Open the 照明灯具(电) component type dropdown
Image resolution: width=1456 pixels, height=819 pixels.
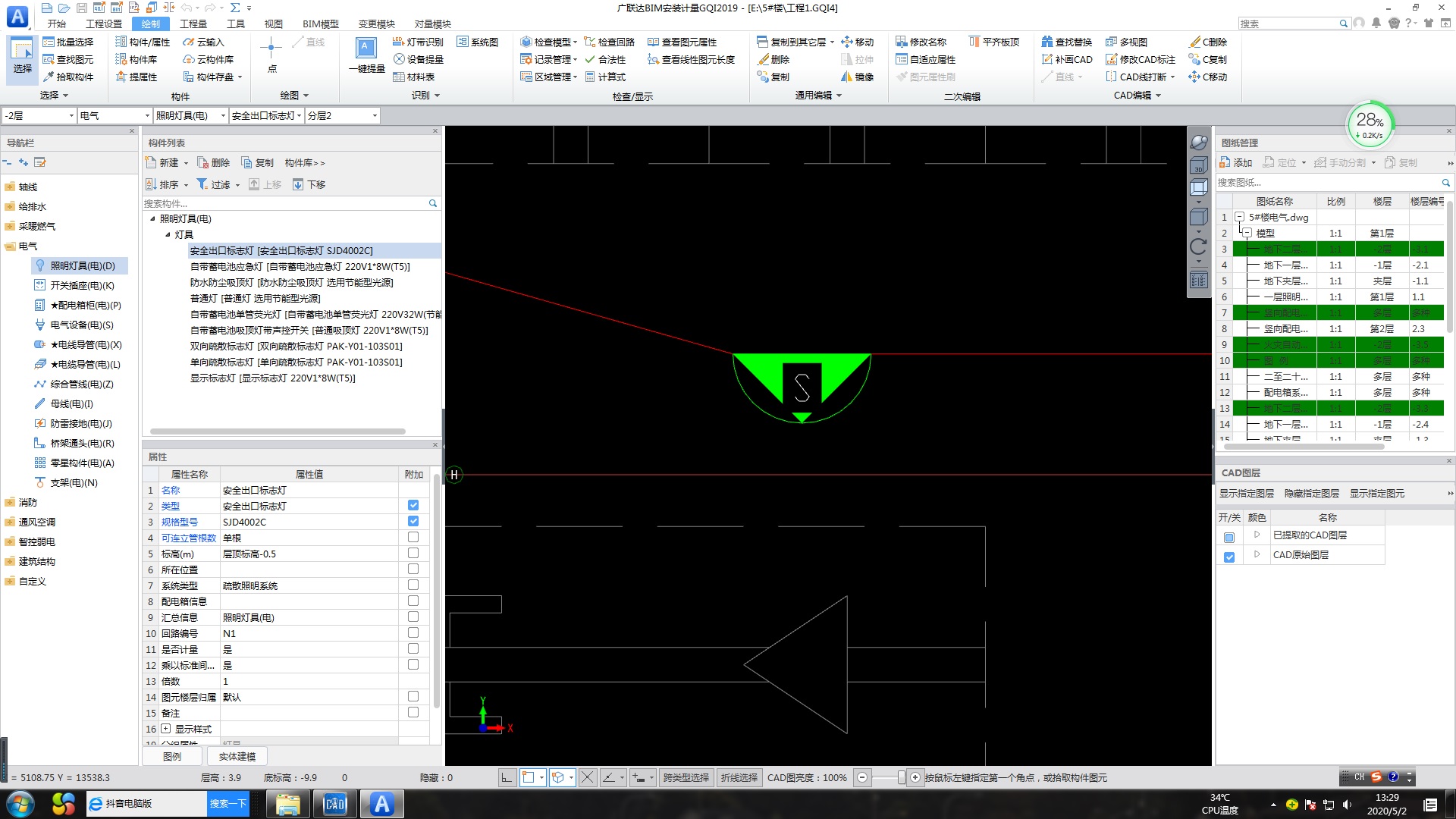[x=190, y=115]
